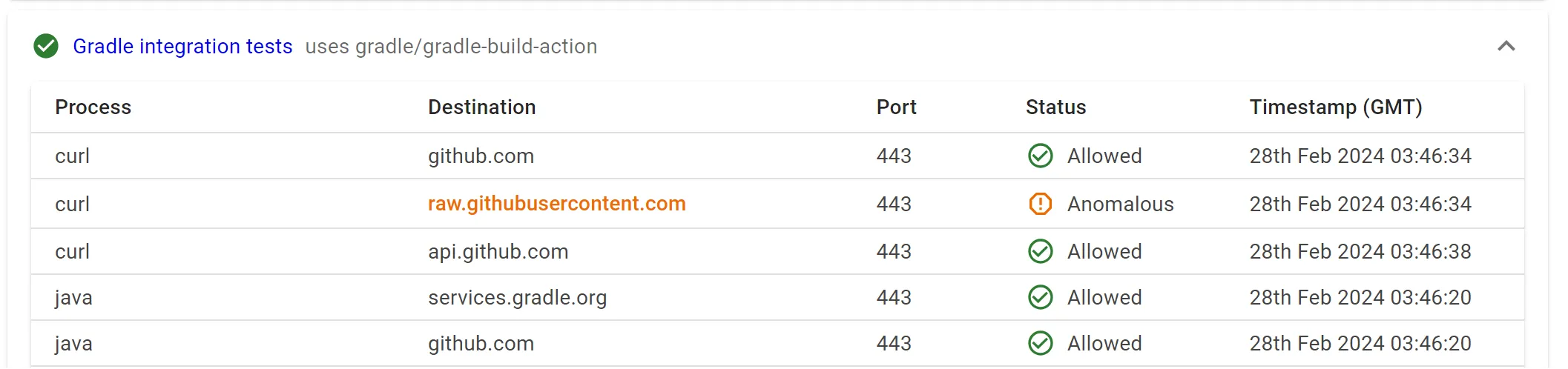Open the raw.githubusercontent.com destination link
This screenshot has height=369, width=1568.
click(x=556, y=204)
